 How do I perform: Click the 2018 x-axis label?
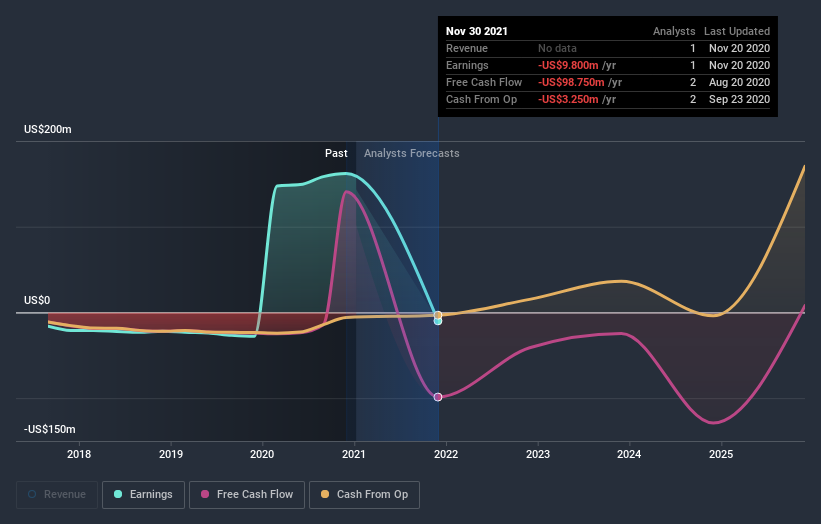click(x=79, y=454)
